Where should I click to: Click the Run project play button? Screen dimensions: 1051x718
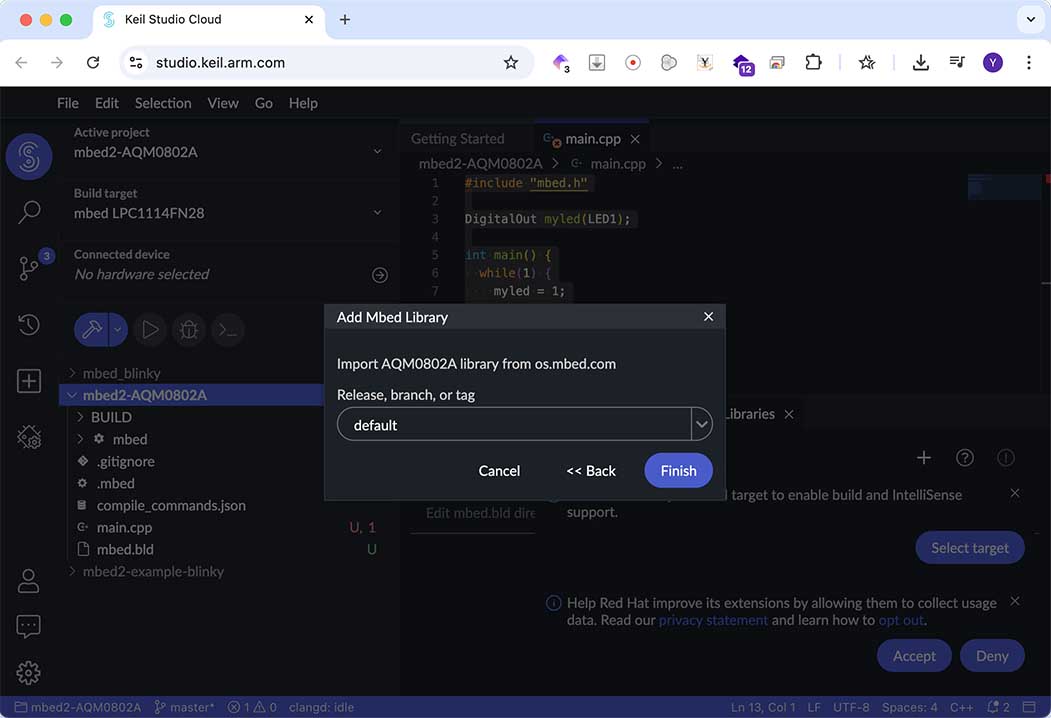[150, 329]
